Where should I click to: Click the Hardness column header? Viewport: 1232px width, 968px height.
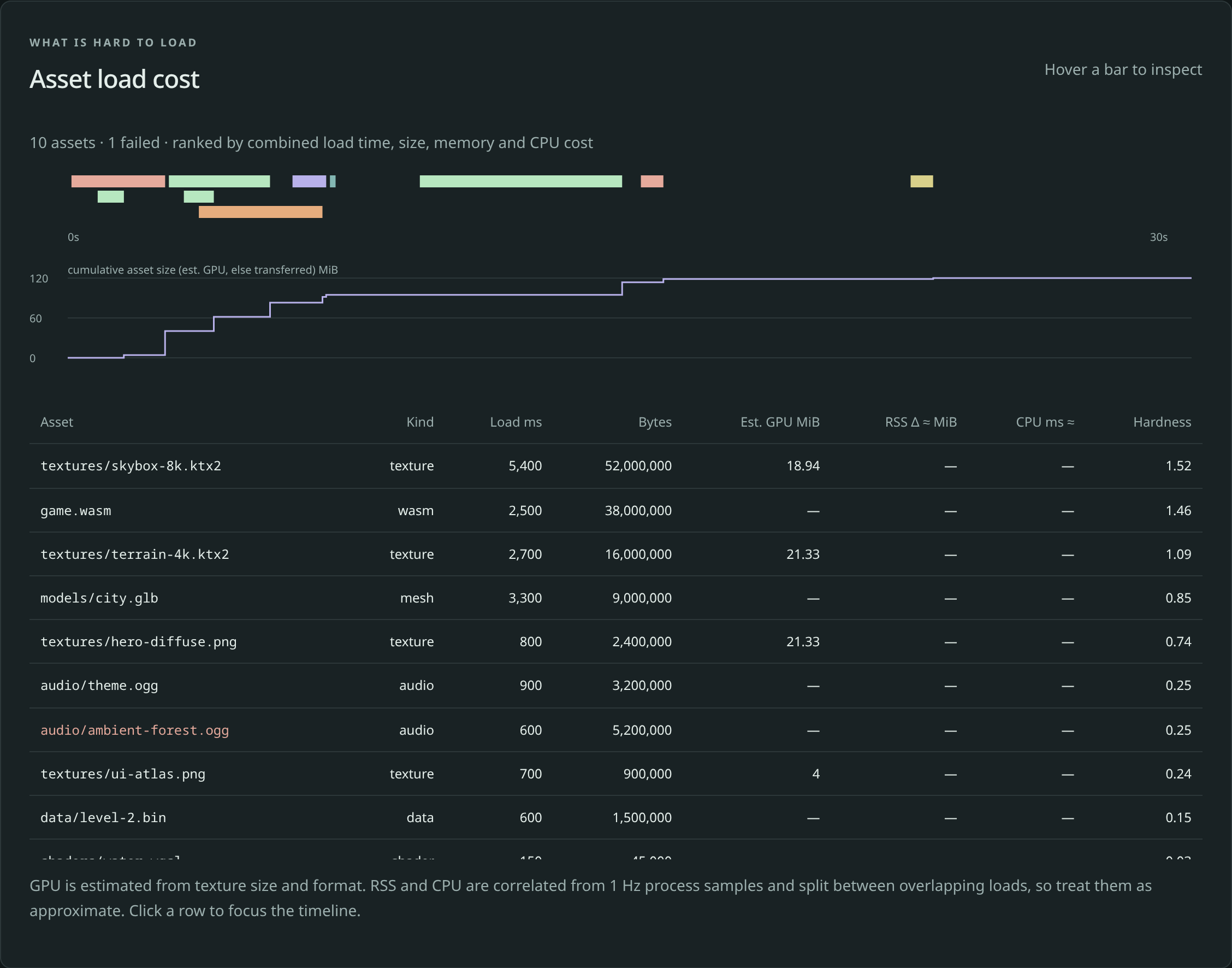click(x=1162, y=422)
